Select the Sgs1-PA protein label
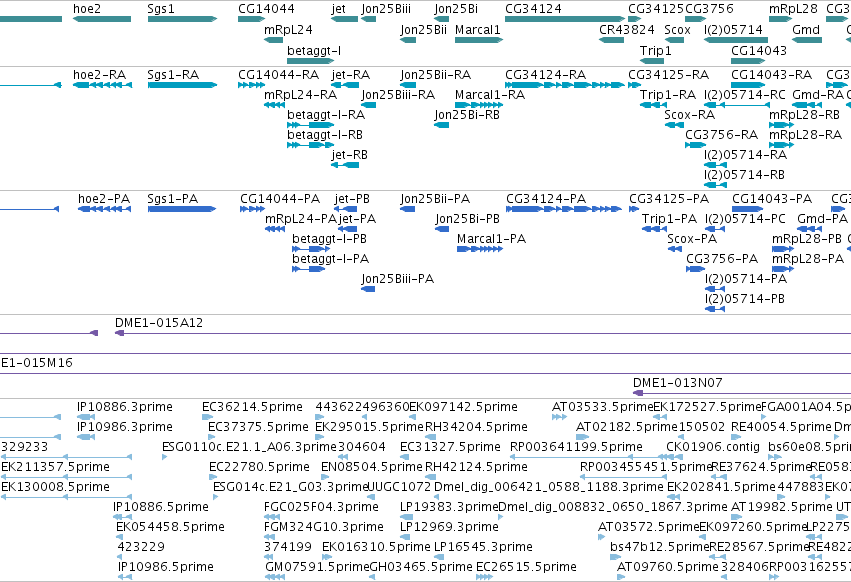The width and height of the screenshot is (851, 582). point(173,199)
